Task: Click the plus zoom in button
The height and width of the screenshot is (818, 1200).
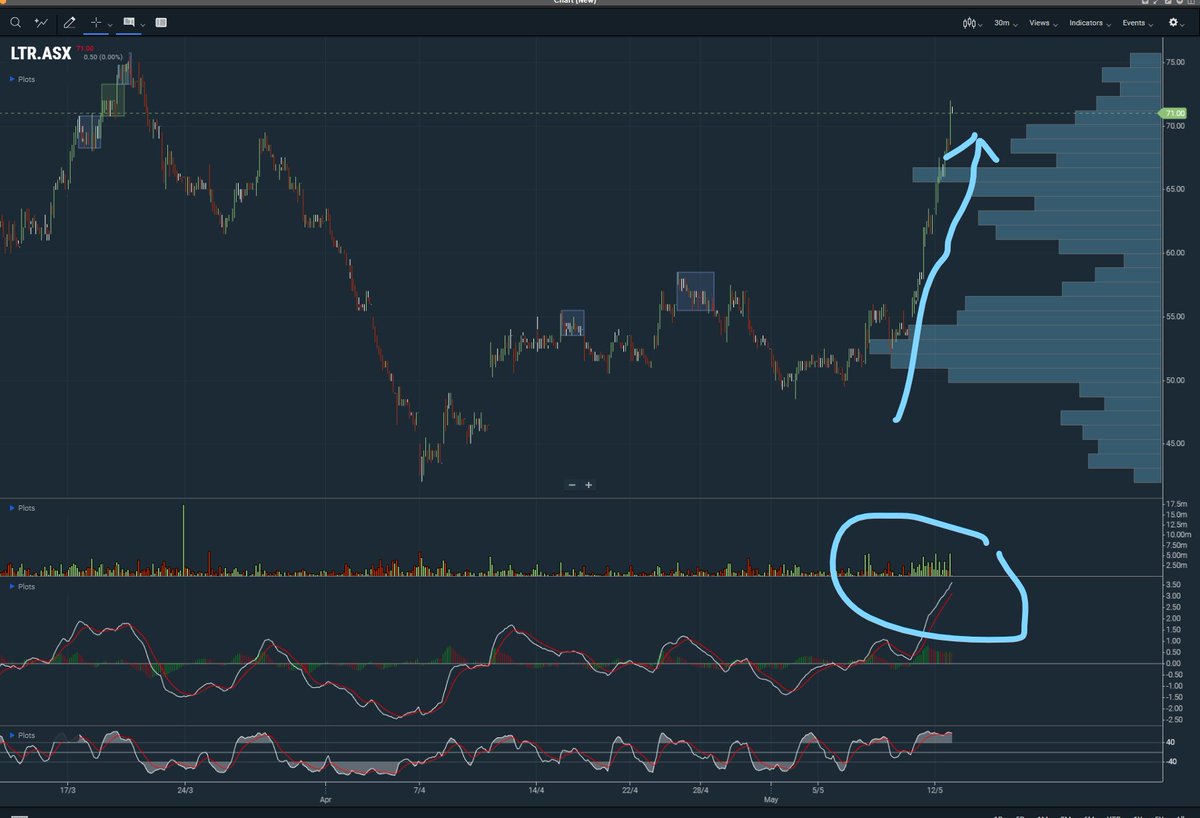Action: [x=589, y=485]
